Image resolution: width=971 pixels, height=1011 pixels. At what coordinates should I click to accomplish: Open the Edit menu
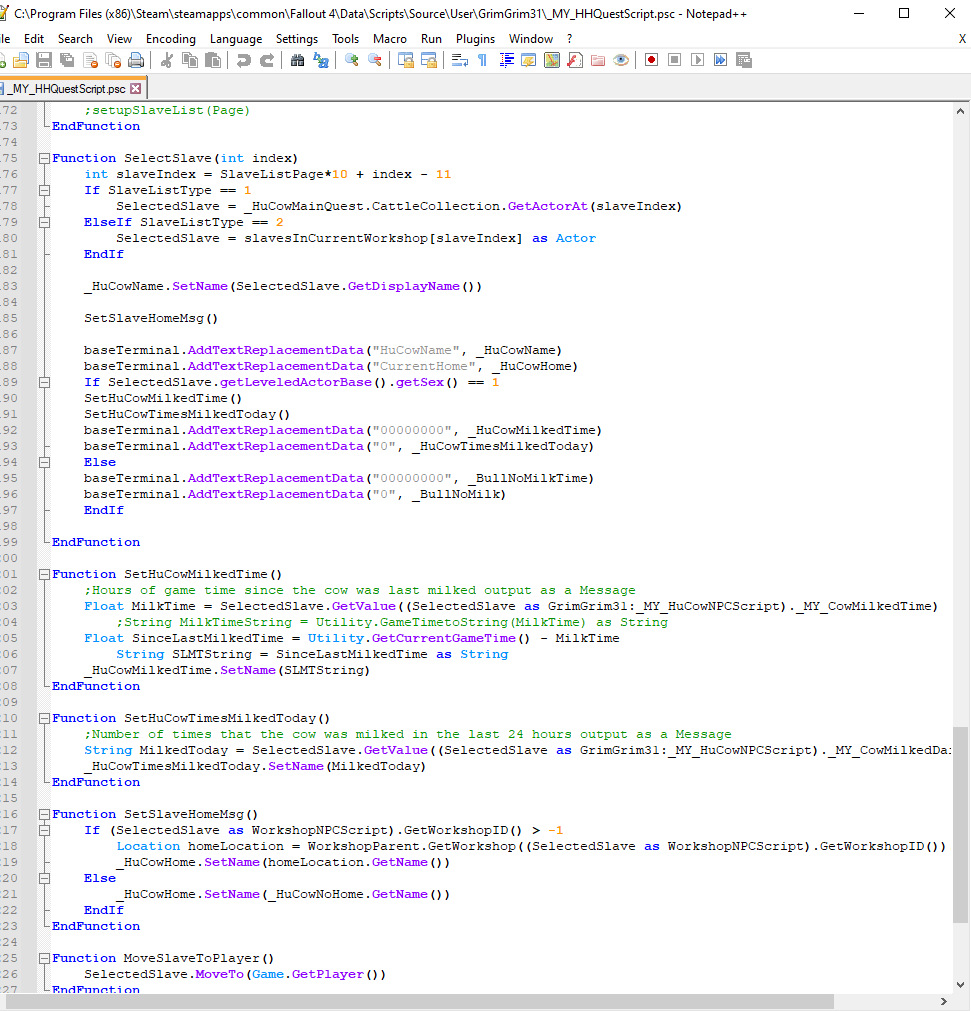[x=34, y=39]
